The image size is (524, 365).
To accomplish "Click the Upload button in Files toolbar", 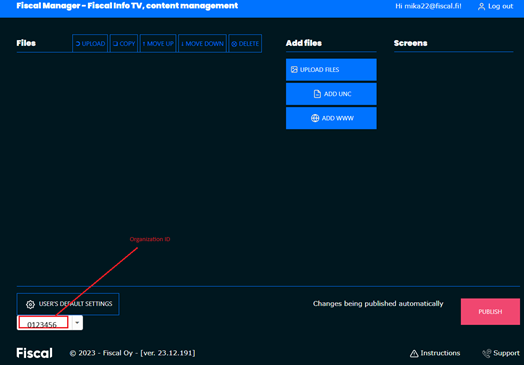I will [x=90, y=43].
